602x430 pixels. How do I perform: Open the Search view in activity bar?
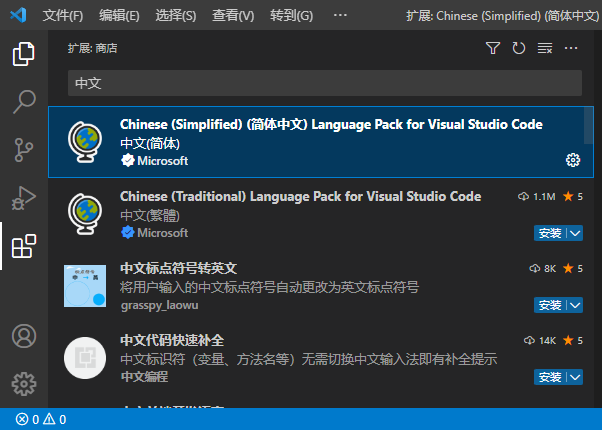pyautogui.click(x=24, y=102)
